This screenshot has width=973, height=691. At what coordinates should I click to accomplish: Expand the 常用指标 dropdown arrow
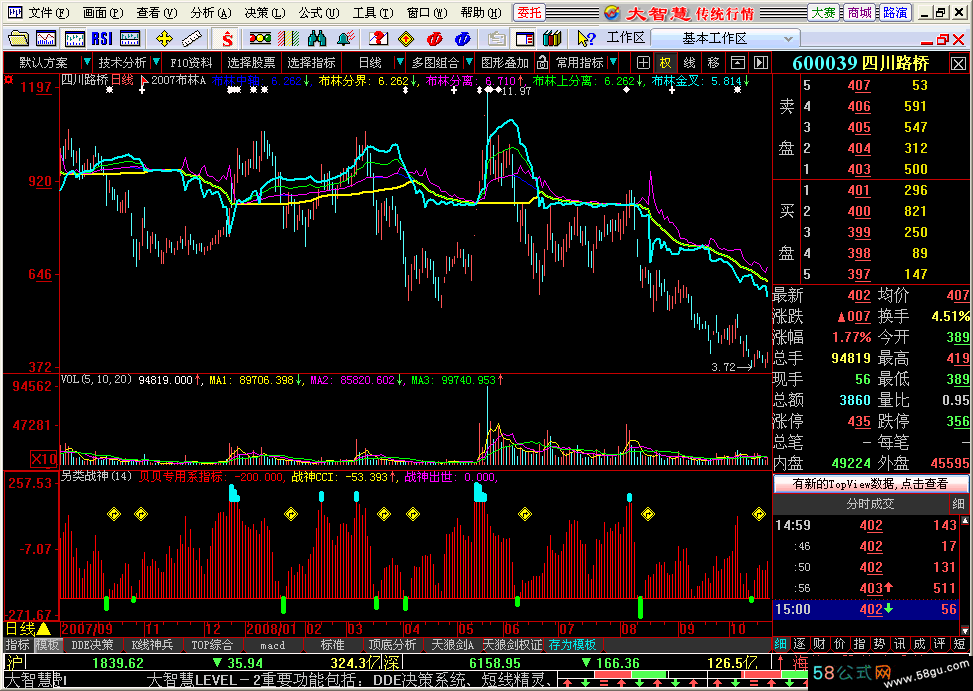pos(613,62)
